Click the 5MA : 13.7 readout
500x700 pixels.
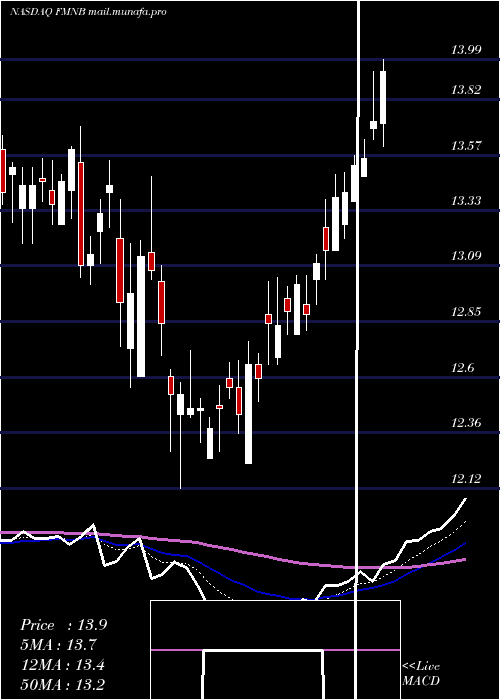tap(58, 645)
